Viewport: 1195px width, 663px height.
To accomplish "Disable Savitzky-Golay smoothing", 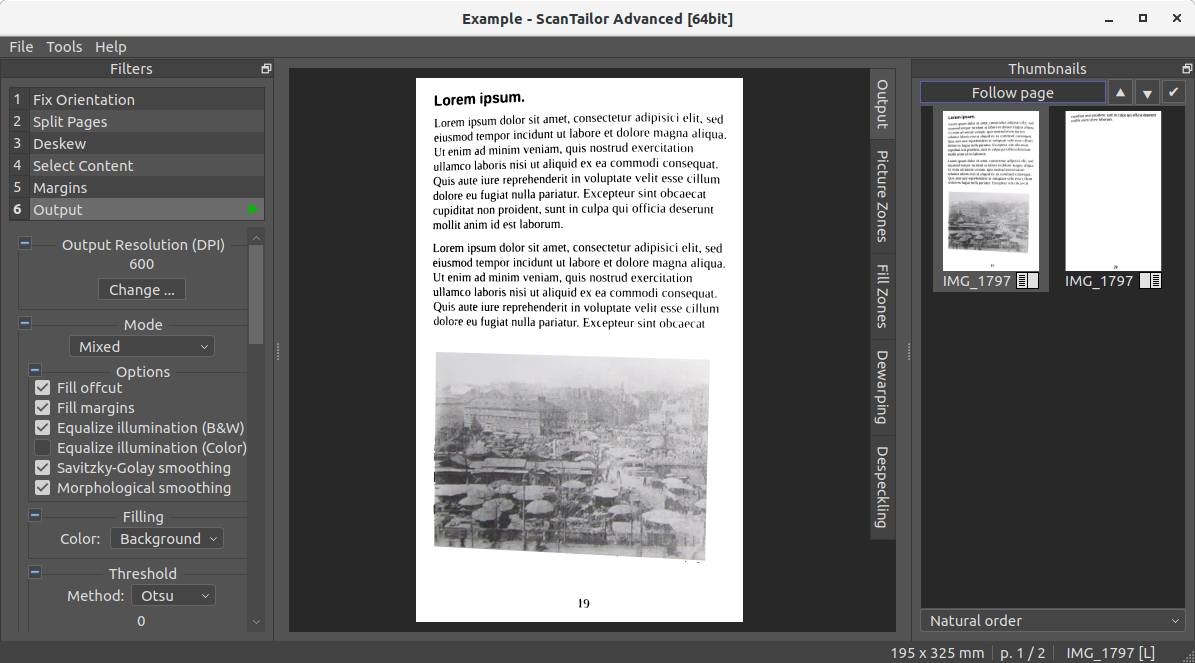I will coord(43,468).
